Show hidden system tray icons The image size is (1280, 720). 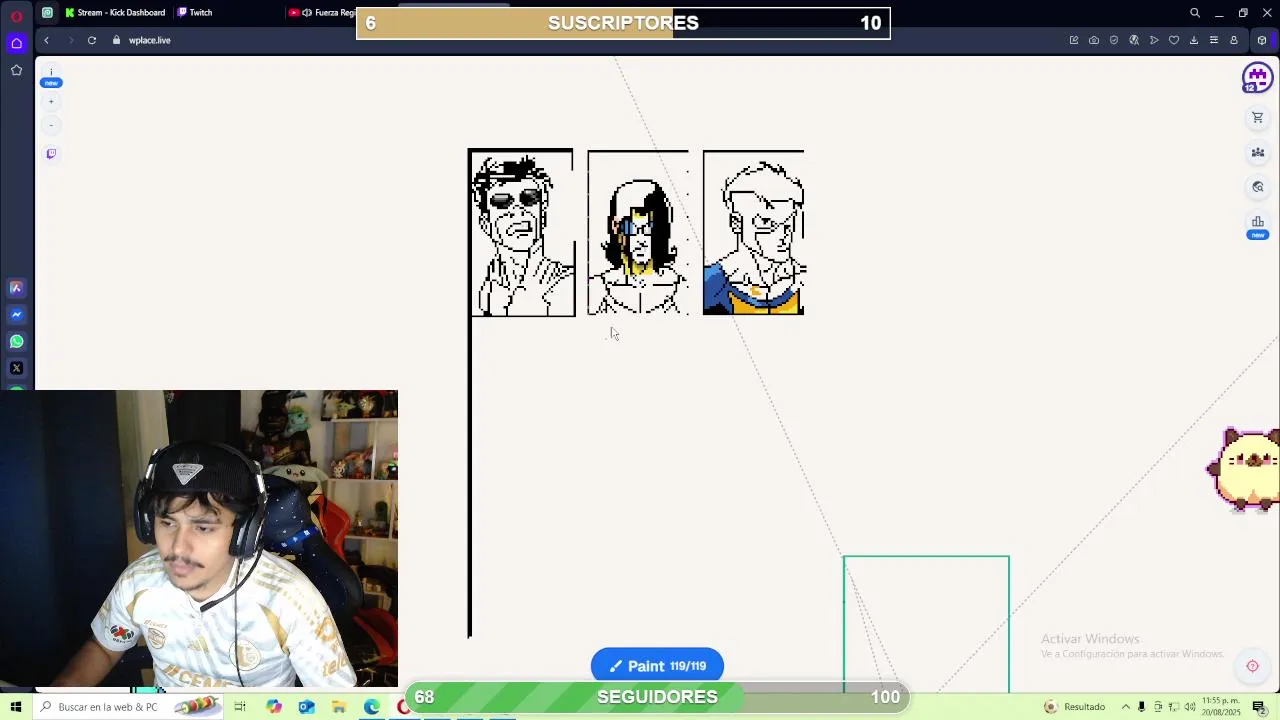coord(1126,707)
